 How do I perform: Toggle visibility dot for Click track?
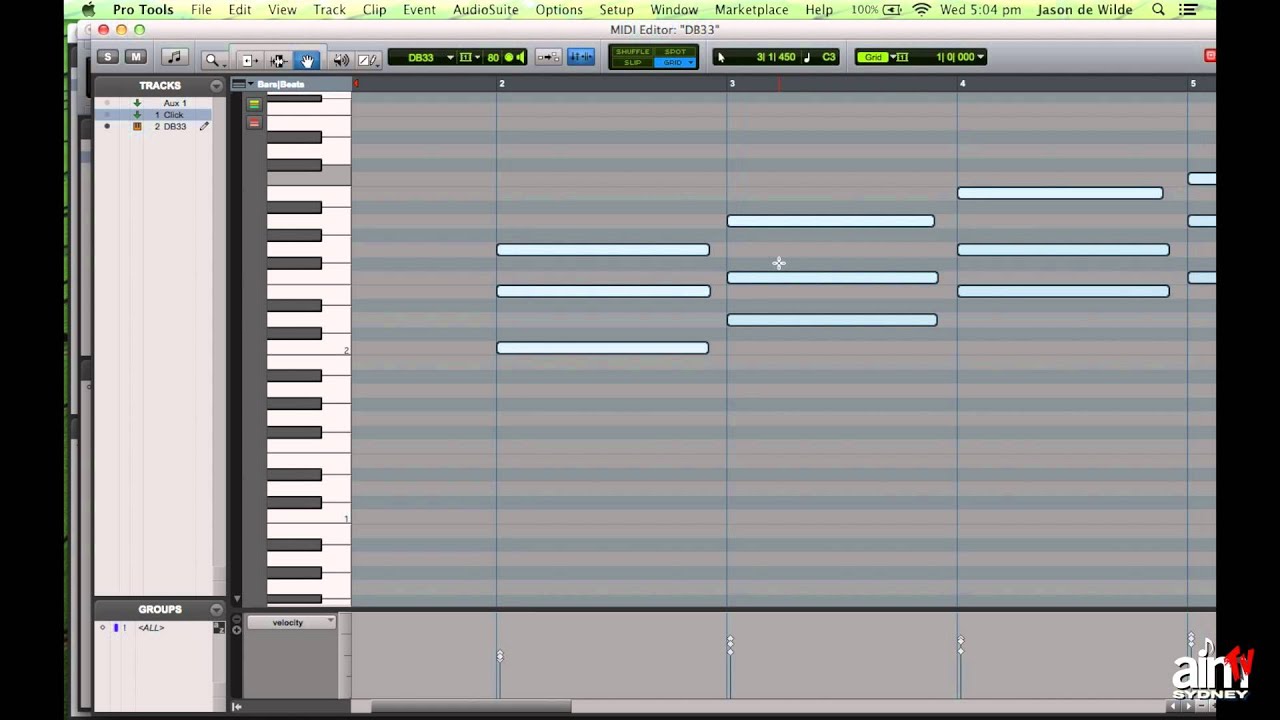click(x=107, y=115)
